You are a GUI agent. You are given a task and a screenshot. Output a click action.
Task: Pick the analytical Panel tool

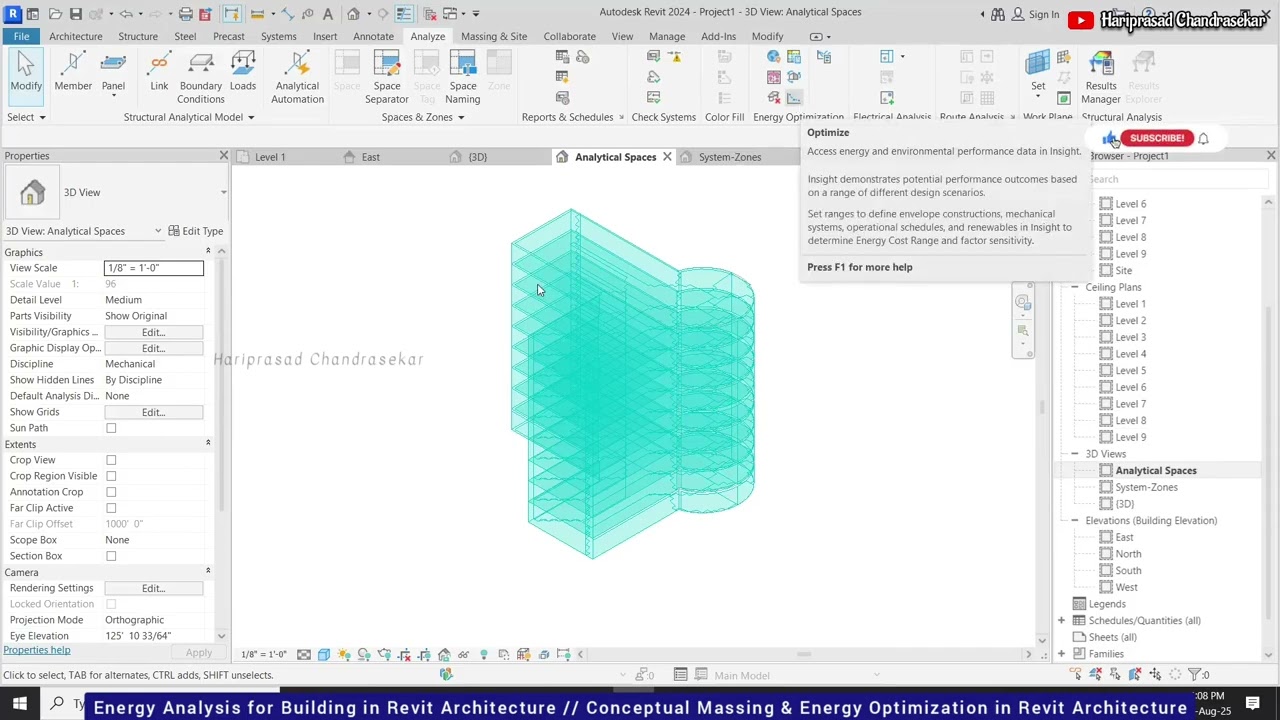click(113, 74)
